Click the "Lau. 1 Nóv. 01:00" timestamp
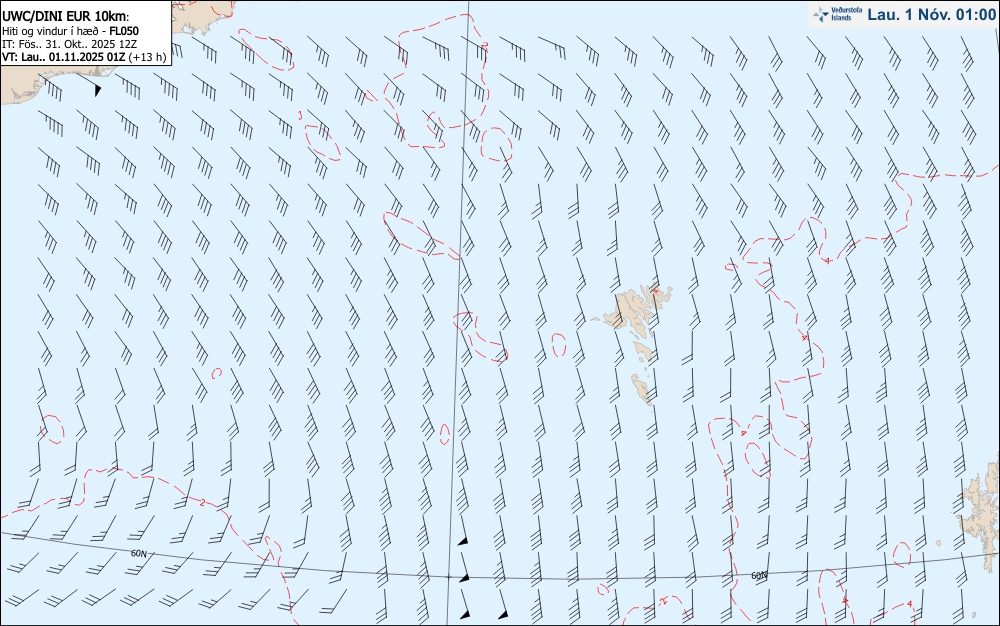Image resolution: width=1000 pixels, height=626 pixels. (x=931, y=15)
